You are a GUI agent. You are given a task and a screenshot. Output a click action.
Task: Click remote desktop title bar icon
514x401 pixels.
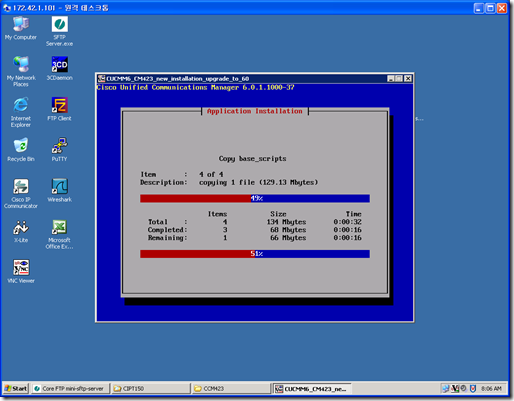(7, 8)
